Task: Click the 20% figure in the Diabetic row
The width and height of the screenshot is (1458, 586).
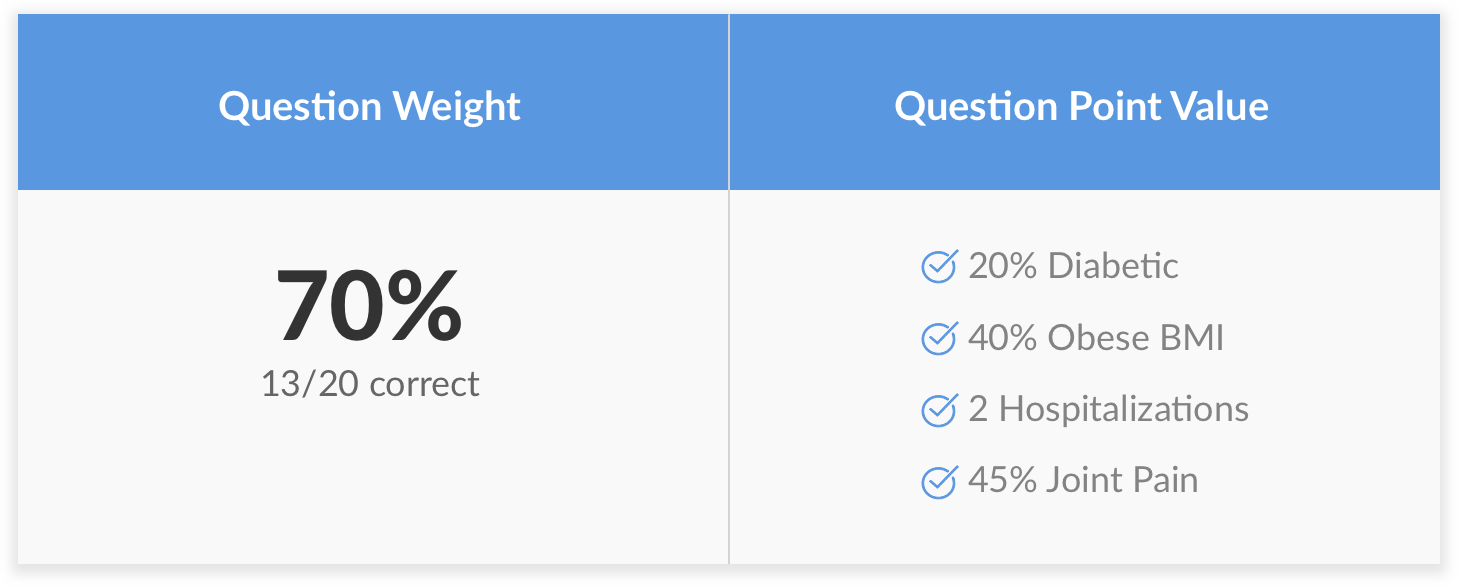Action: coord(1003,266)
